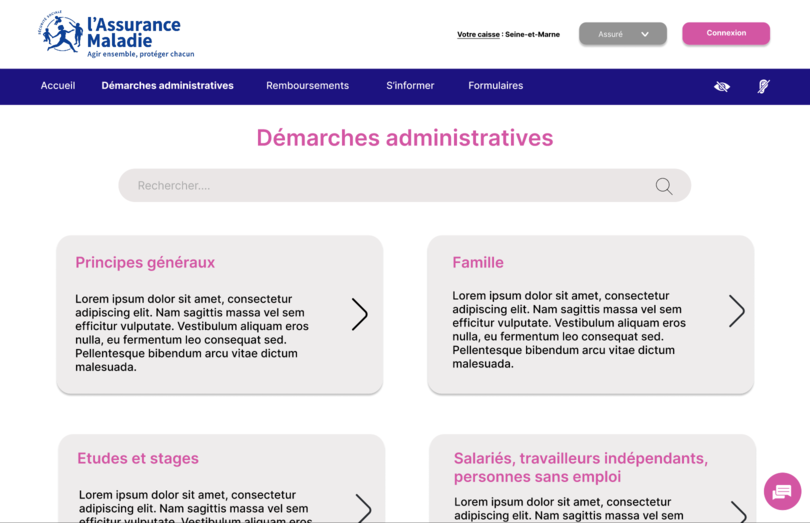
Task: Open the Formulaires menu item
Action: 495,86
